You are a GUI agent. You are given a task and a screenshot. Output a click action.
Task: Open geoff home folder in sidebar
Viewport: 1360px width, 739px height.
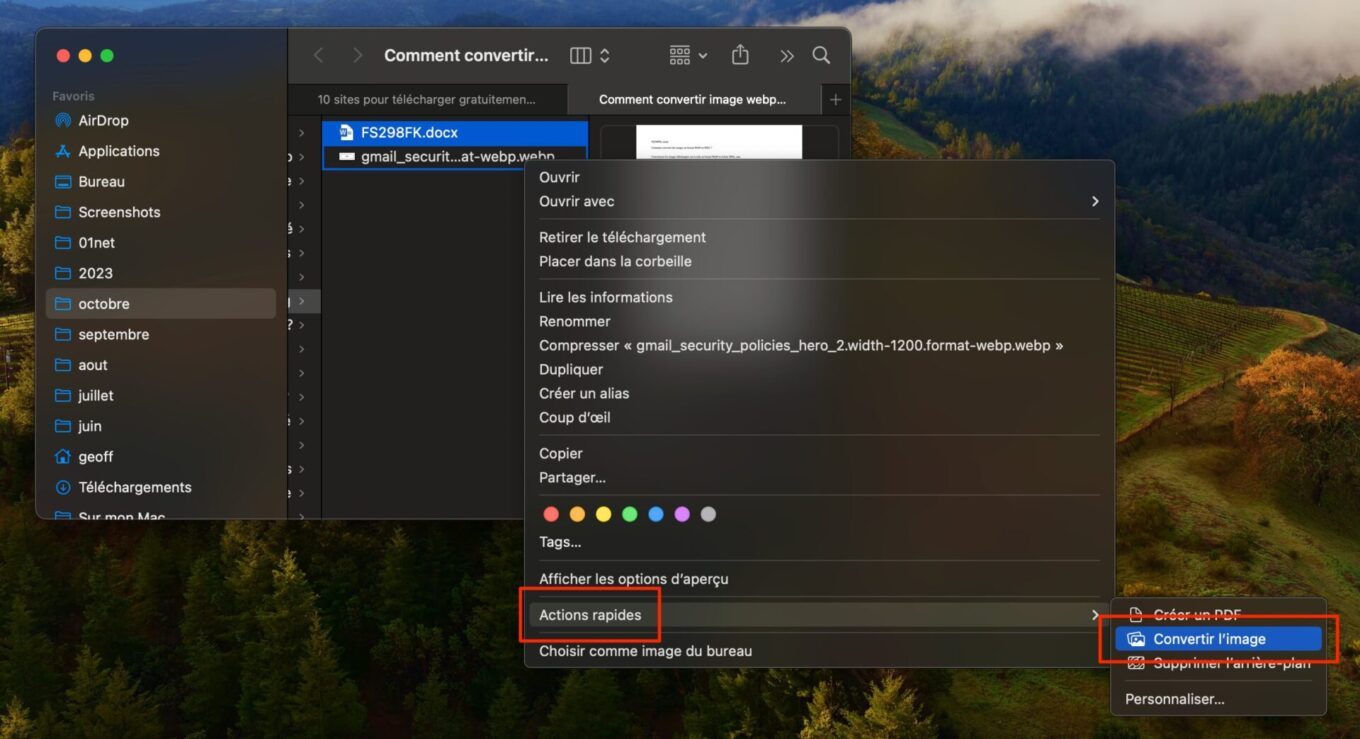(95, 457)
